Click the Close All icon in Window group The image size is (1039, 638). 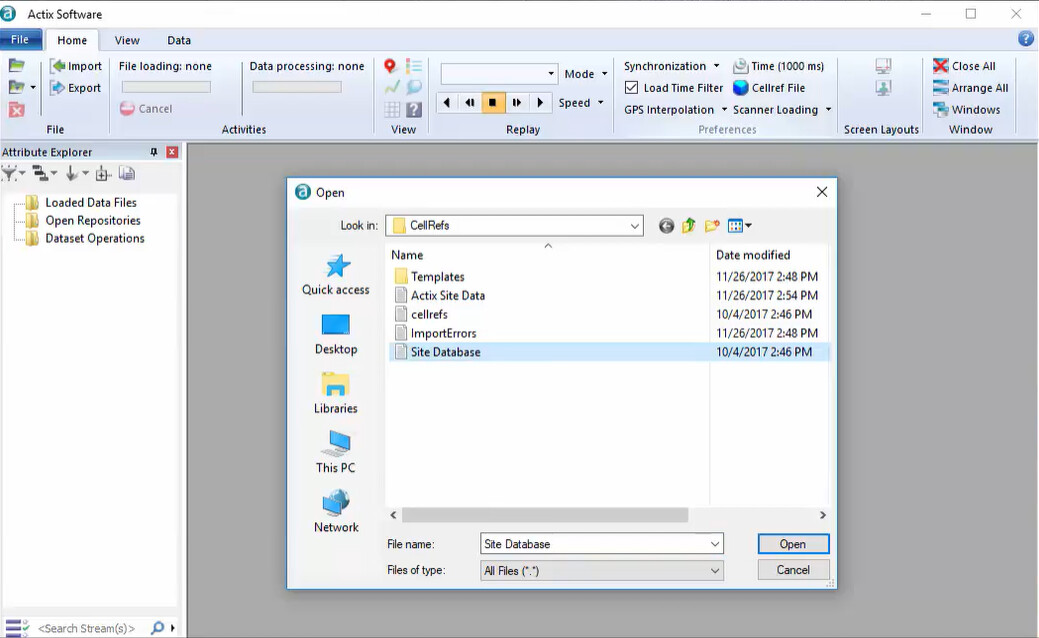pyautogui.click(x=943, y=65)
